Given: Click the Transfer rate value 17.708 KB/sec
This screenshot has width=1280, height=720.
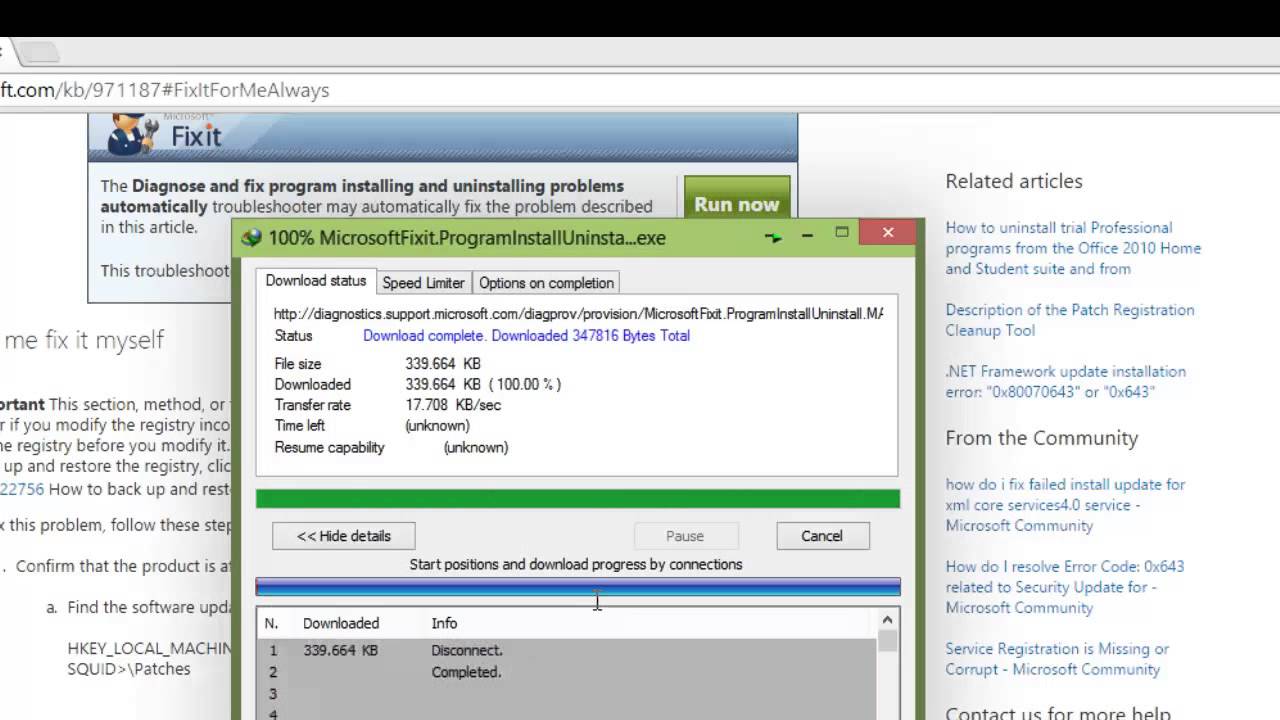Looking at the screenshot, I should point(453,405).
